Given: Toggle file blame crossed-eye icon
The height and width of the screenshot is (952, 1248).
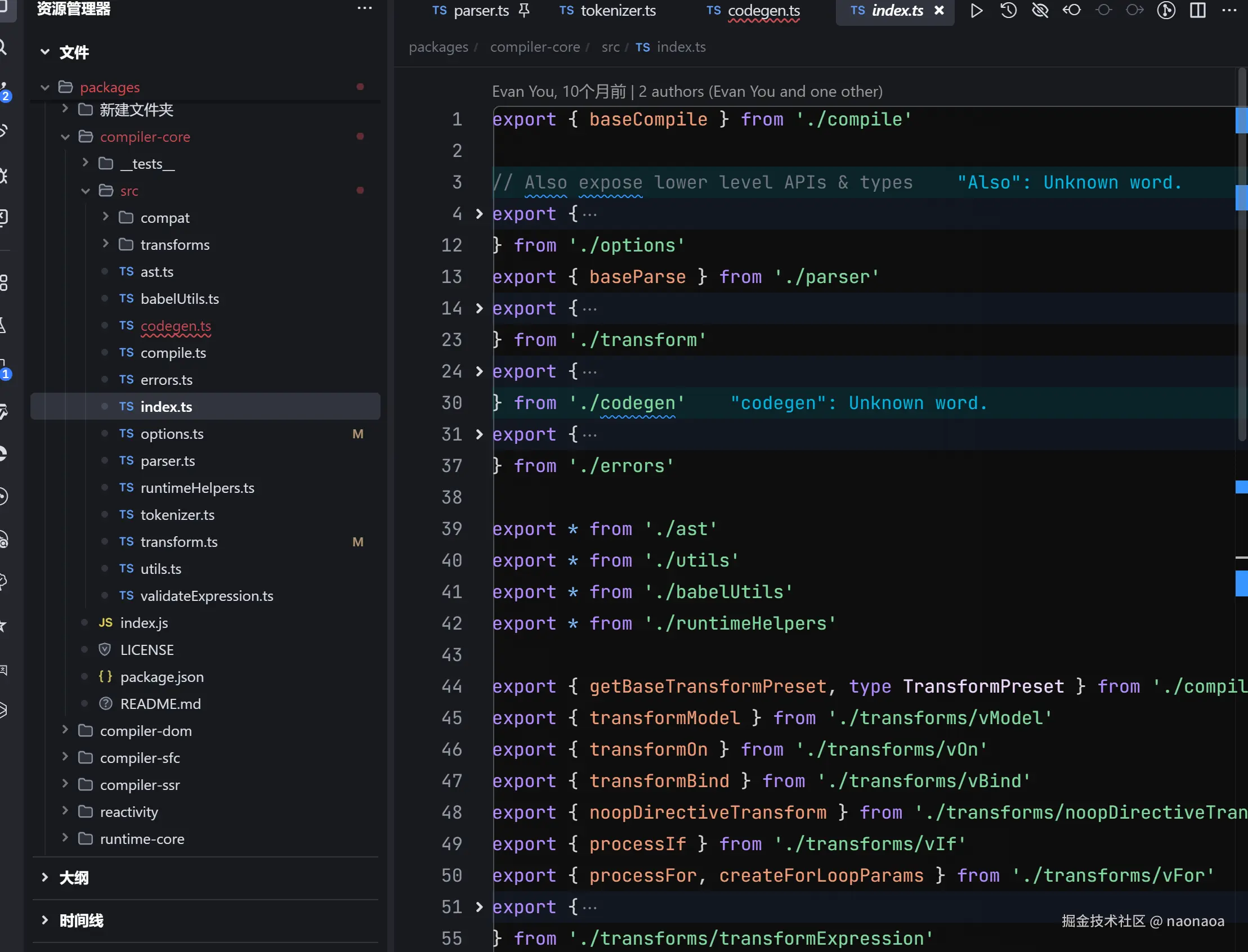Looking at the screenshot, I should (x=1040, y=10).
